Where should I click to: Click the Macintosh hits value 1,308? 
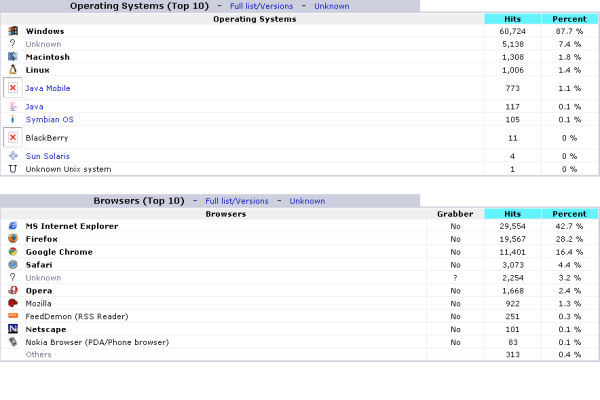pos(513,57)
